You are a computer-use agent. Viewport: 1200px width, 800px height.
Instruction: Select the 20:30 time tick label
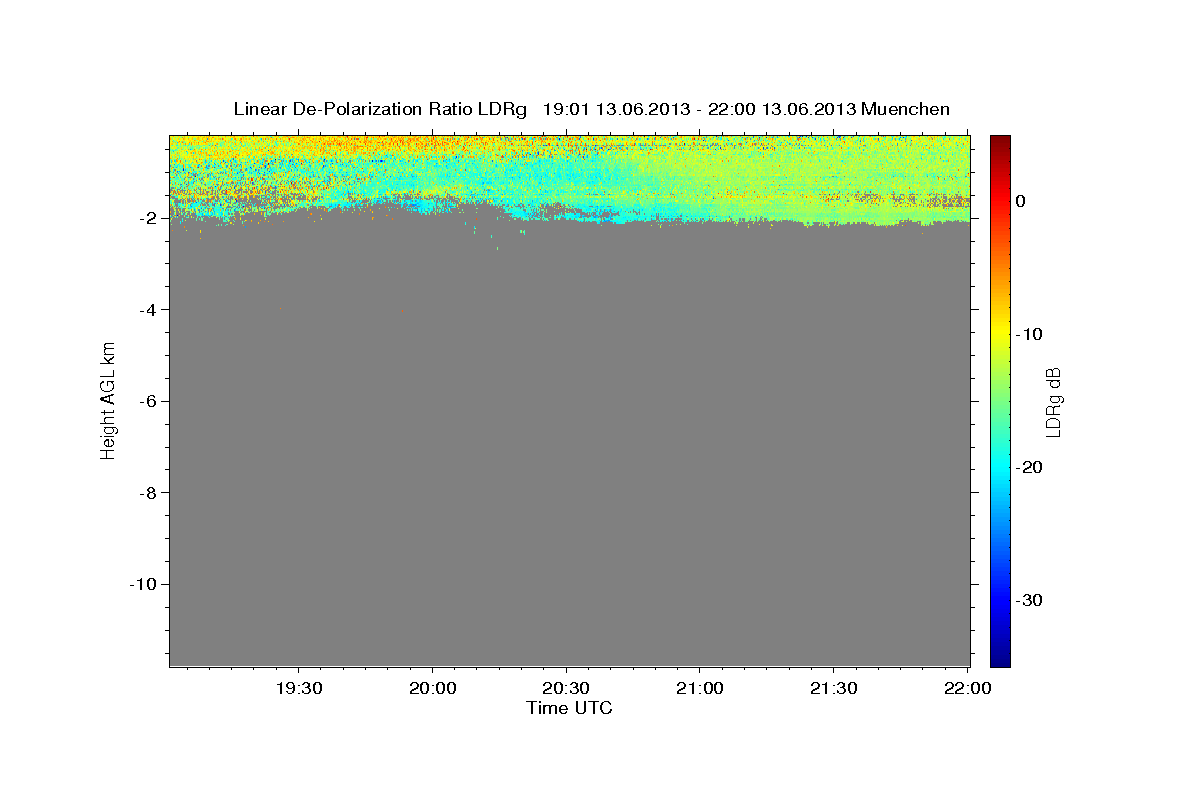[566, 688]
